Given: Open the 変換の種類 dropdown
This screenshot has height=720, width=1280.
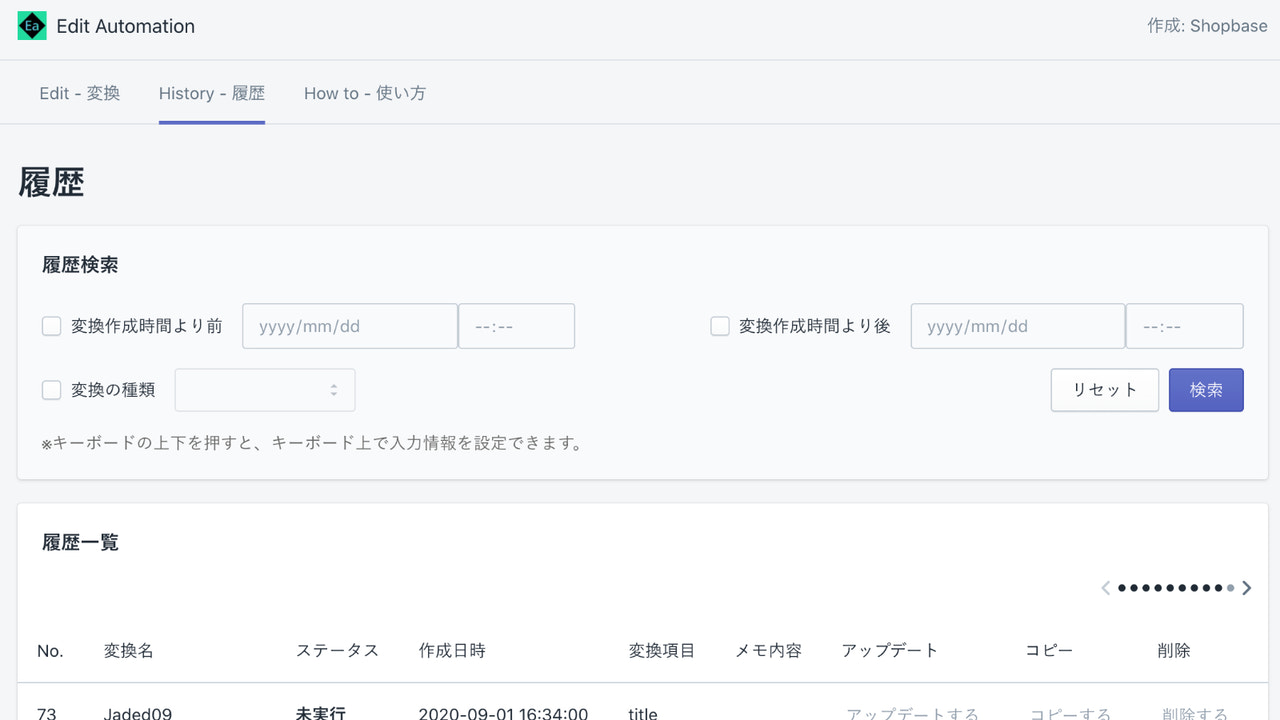Looking at the screenshot, I should click(x=265, y=390).
